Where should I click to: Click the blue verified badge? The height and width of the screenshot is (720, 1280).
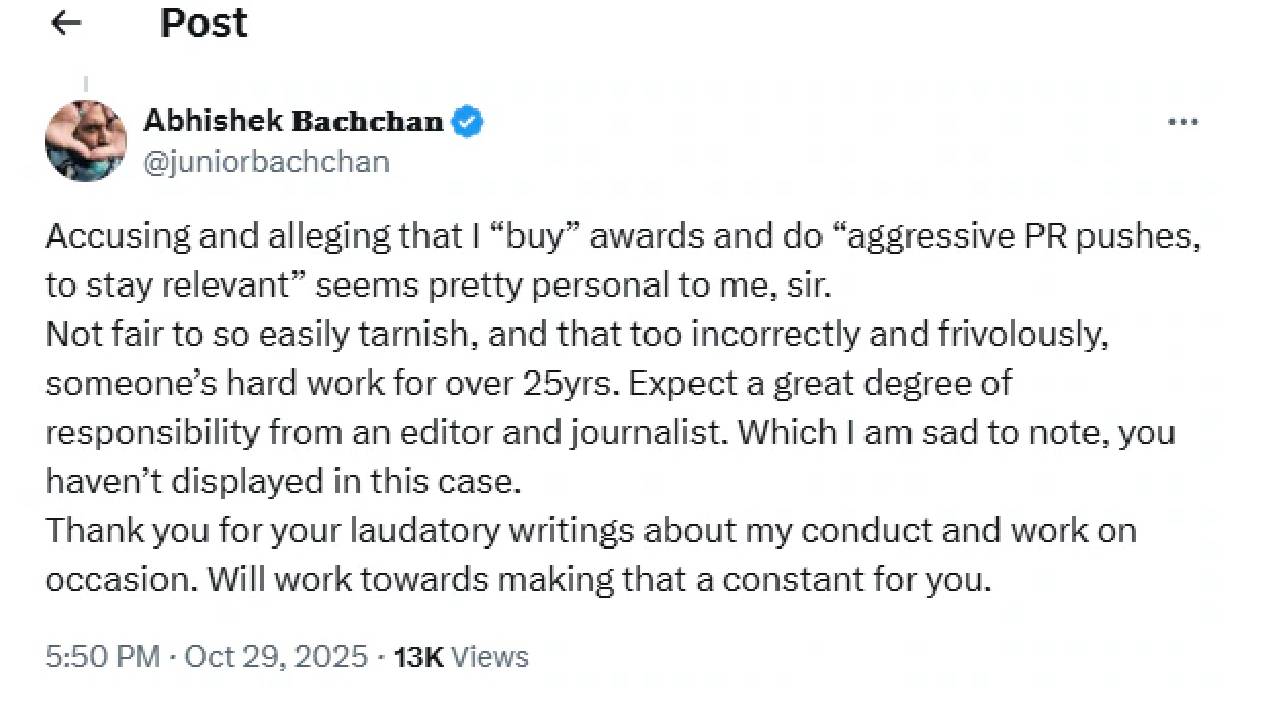(x=467, y=123)
